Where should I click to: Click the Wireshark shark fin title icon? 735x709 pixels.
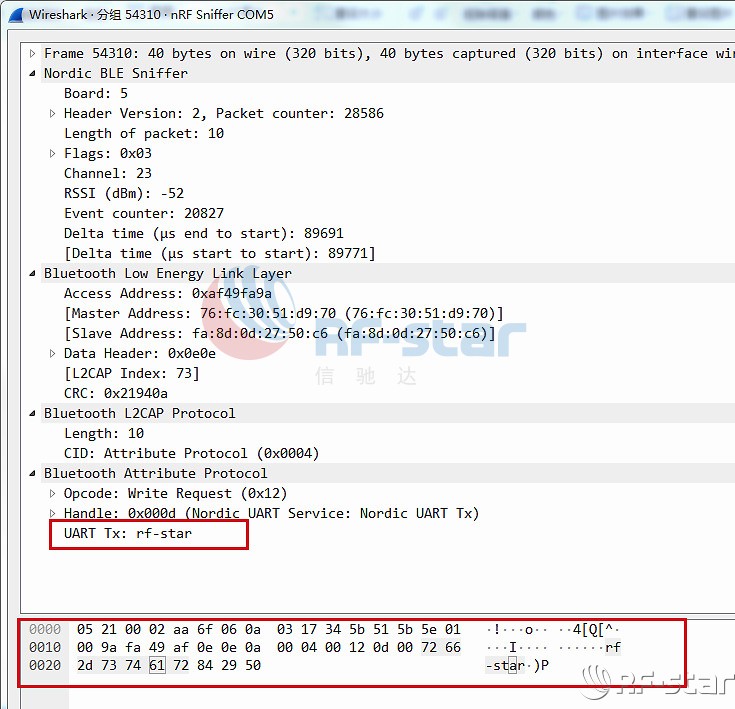16,15
